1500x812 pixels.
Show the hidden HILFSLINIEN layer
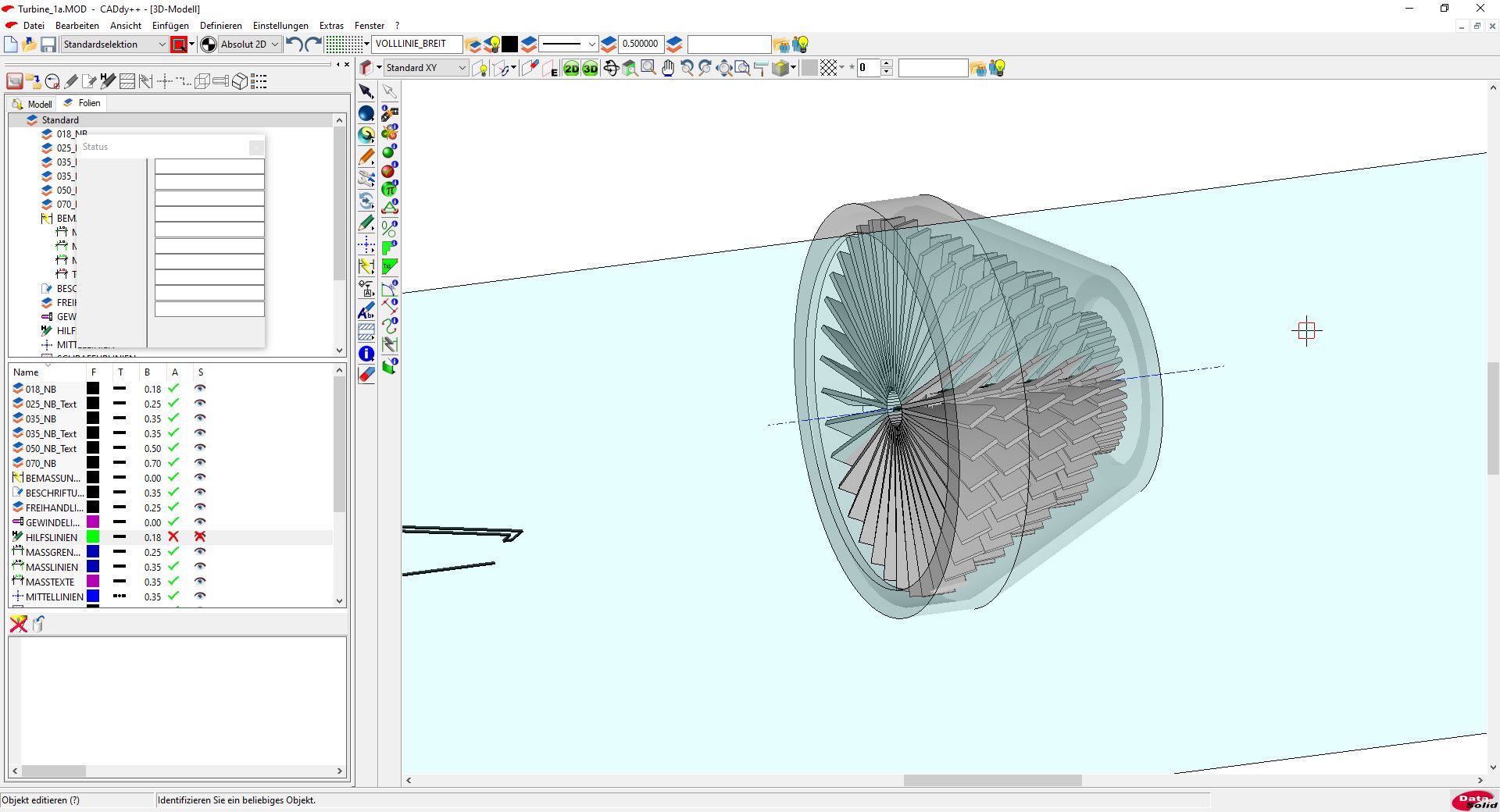coord(200,537)
